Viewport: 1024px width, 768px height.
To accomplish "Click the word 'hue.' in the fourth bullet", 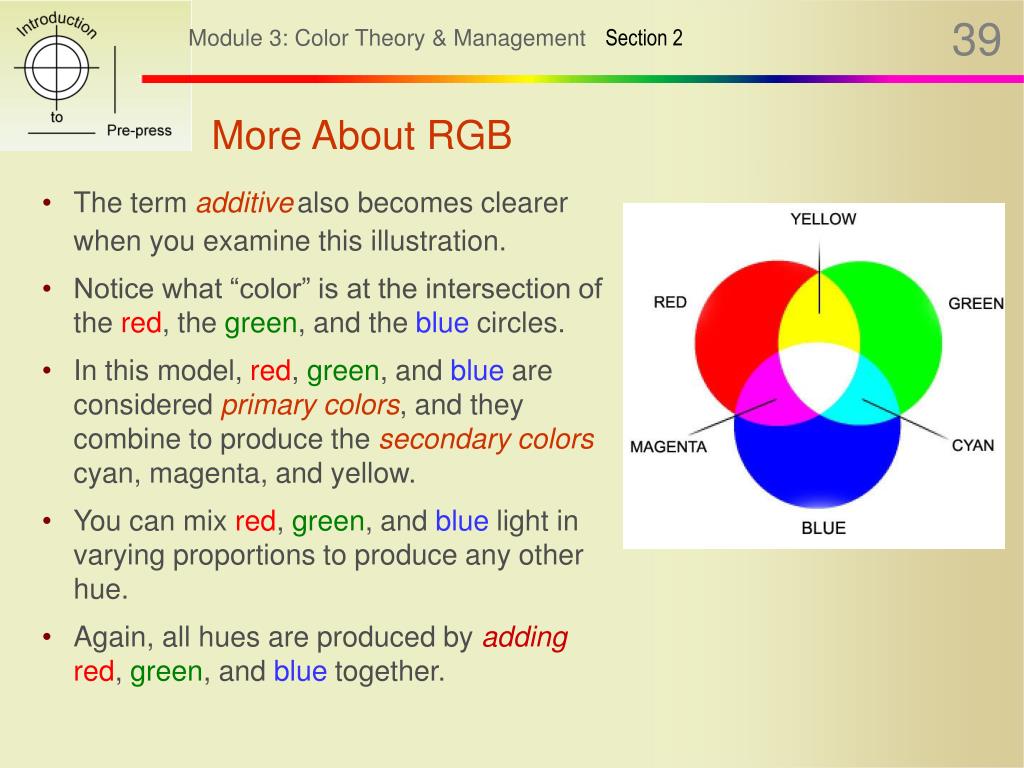I will [x=101, y=590].
